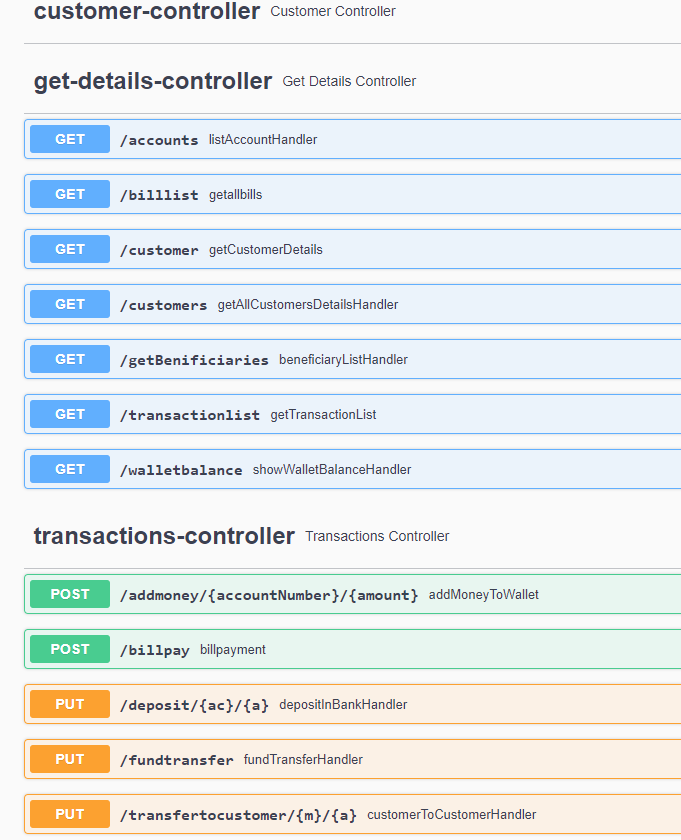681x840 pixels.
Task: Click the /accounts path text
Action: tap(159, 140)
